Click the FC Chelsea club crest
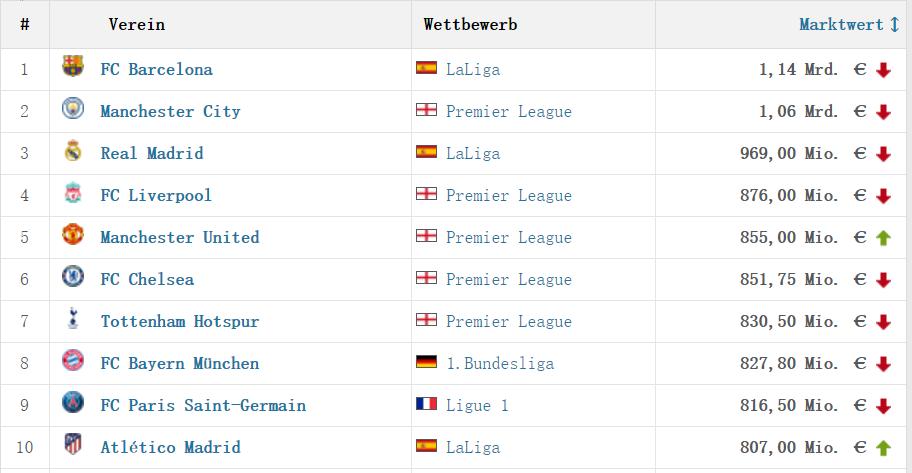Screen dimensions: 912x473 click(73, 278)
